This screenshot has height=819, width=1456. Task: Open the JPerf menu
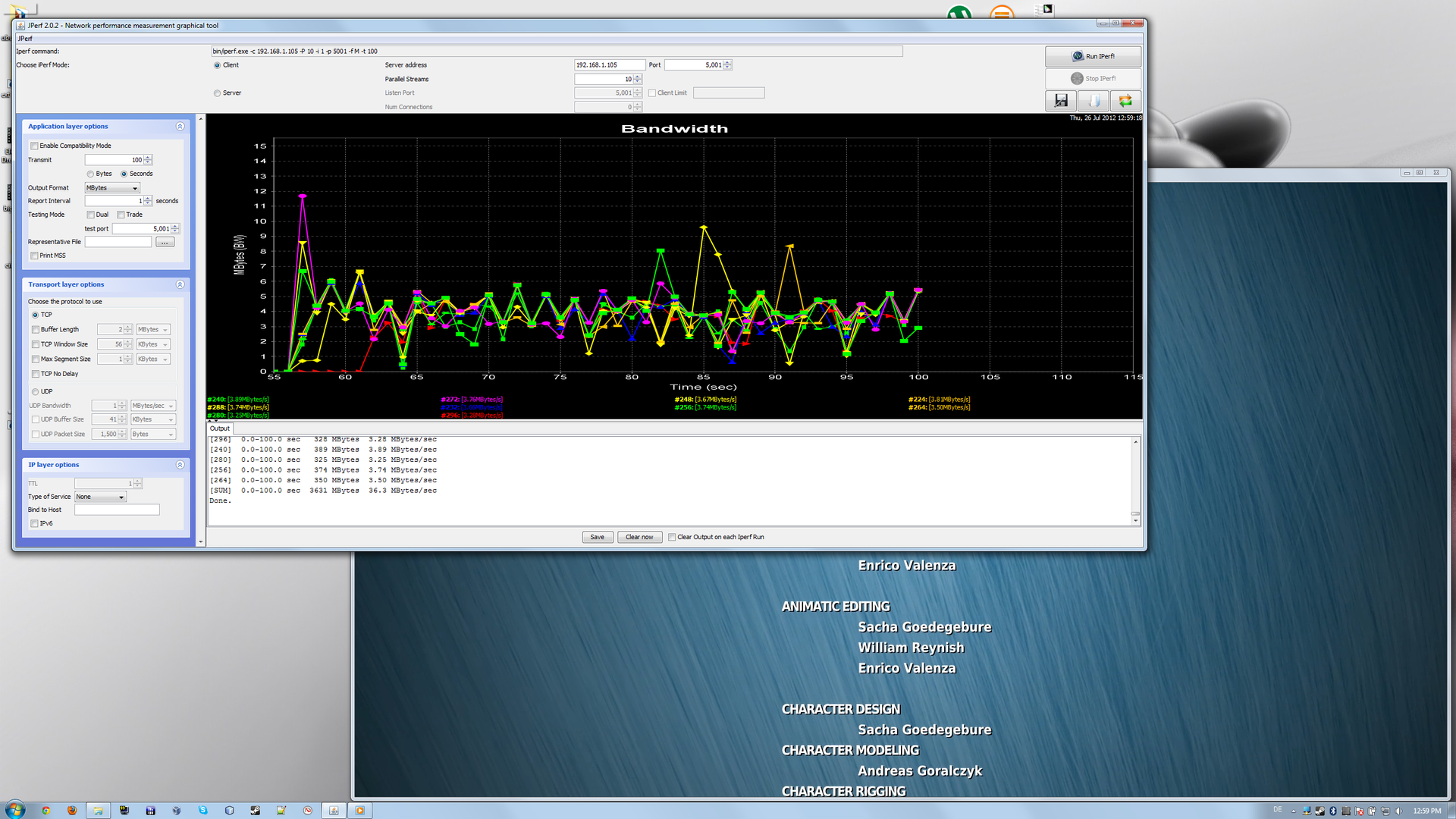tap(25, 39)
